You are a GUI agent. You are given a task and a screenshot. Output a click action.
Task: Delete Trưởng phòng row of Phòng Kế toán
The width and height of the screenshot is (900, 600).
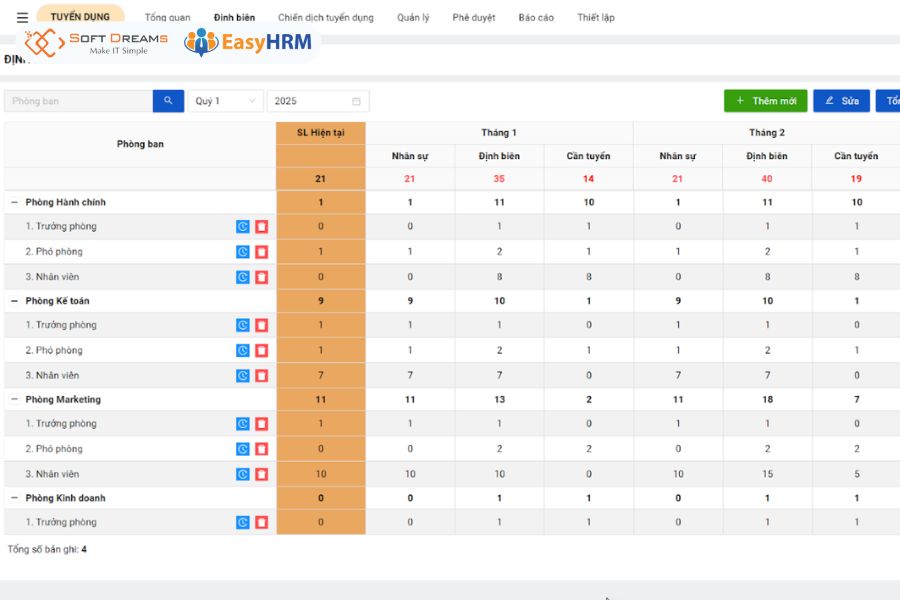coord(262,326)
